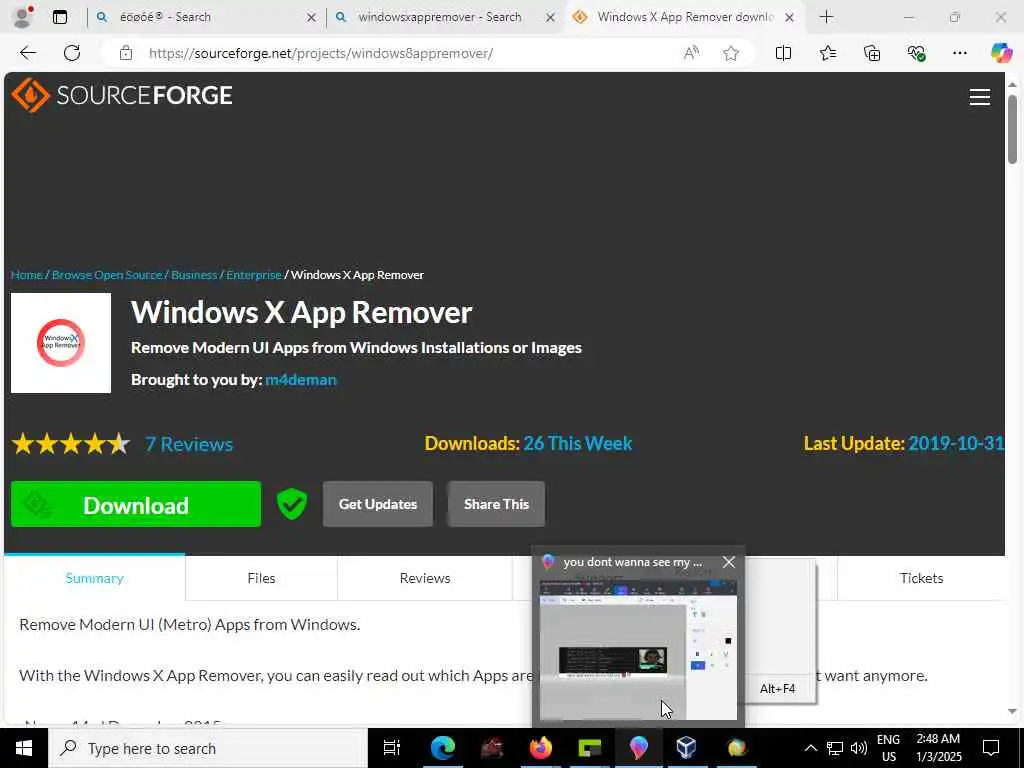The image size is (1024, 768).
Task: Open Edge split screen
Action: (783, 53)
